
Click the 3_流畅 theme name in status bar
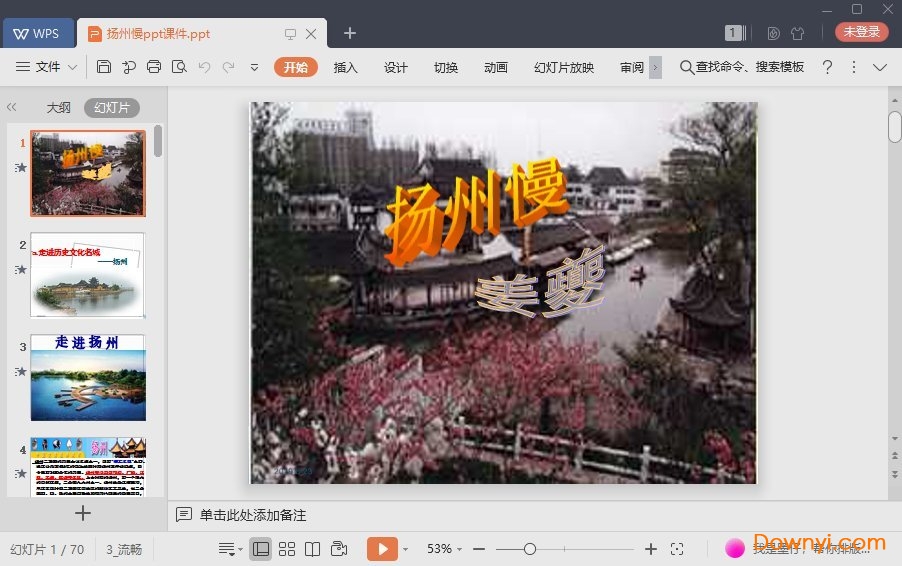[x=124, y=549]
